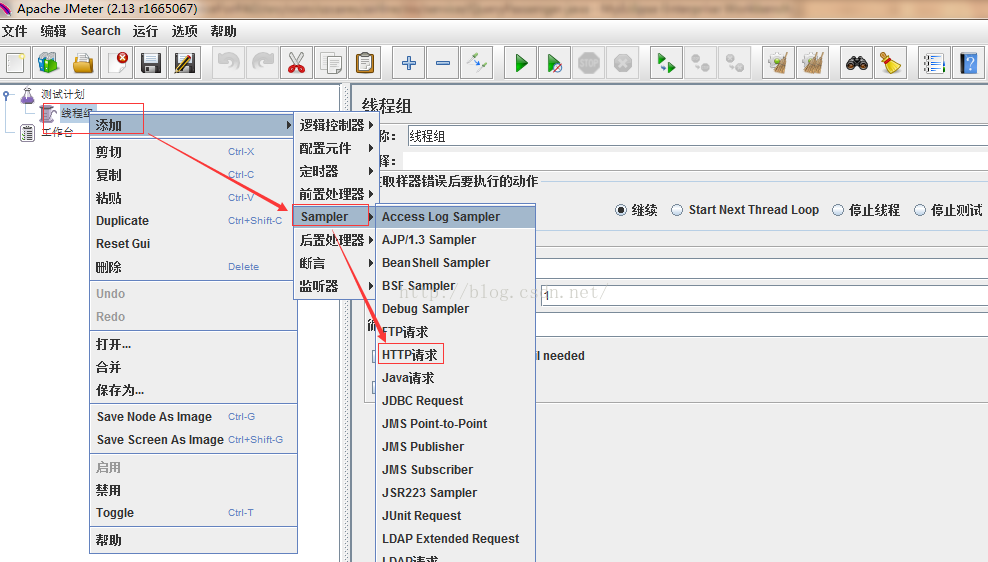Click the Redo arrow icon
Screen dimensions: 988x562
pyautogui.click(x=263, y=63)
